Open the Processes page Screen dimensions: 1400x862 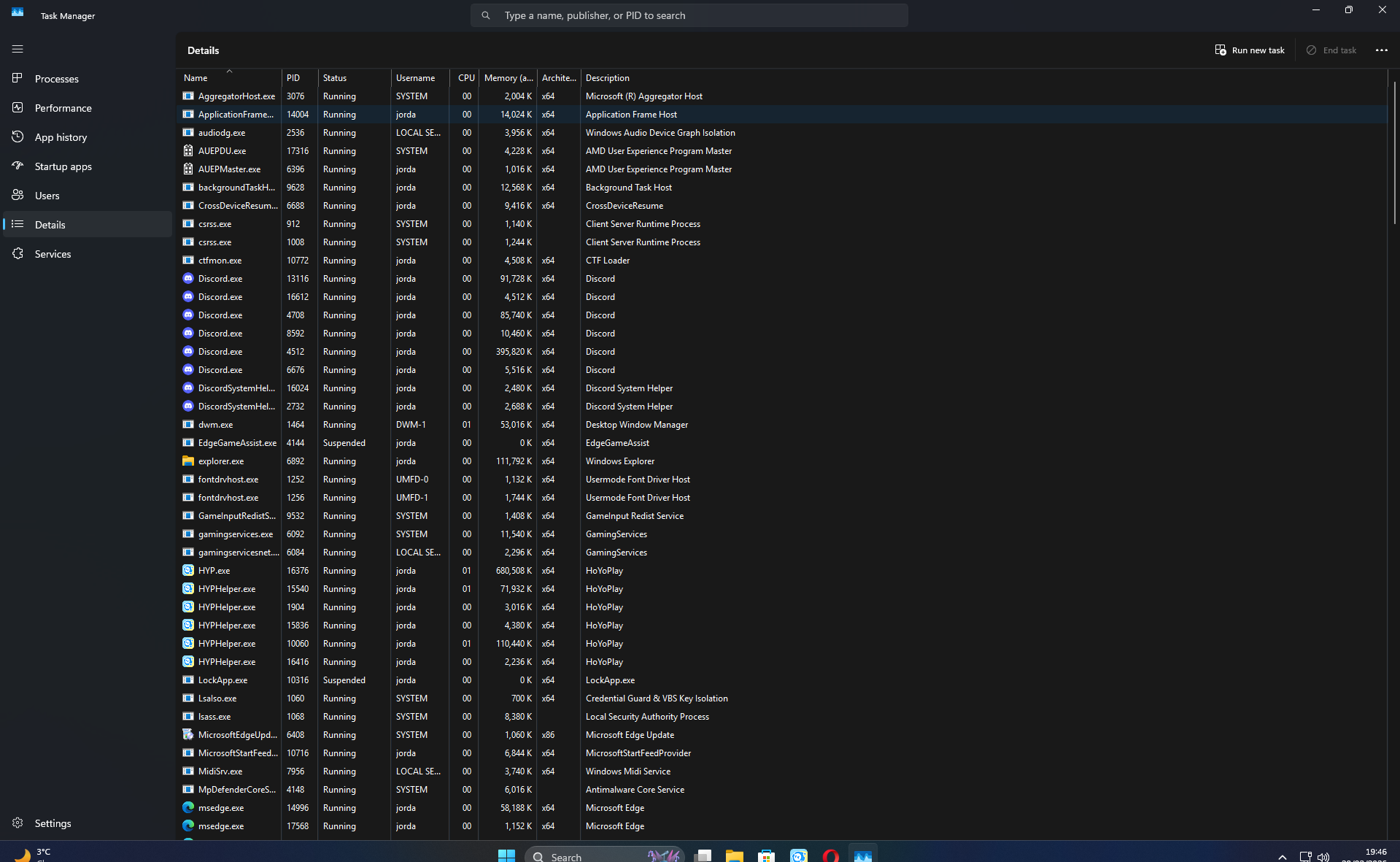(88, 79)
